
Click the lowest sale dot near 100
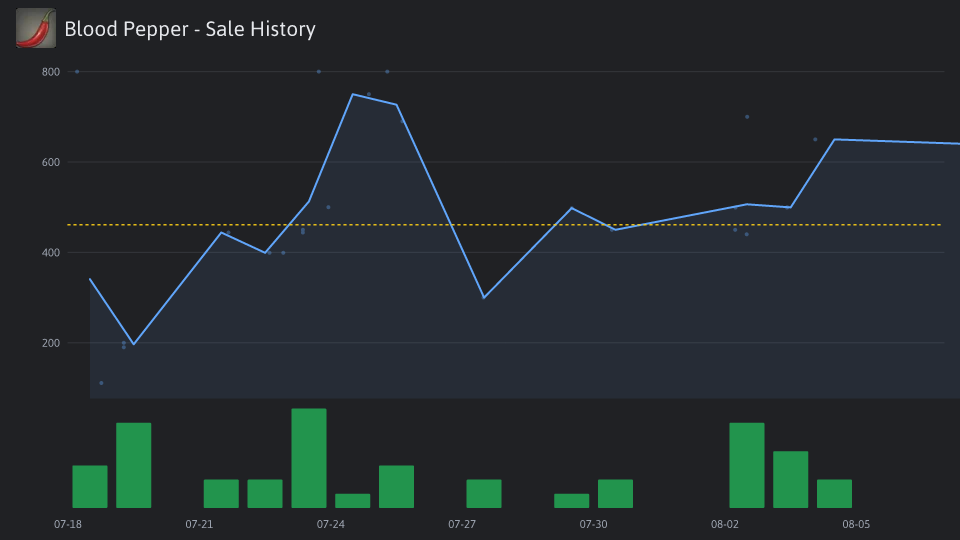tap(102, 383)
